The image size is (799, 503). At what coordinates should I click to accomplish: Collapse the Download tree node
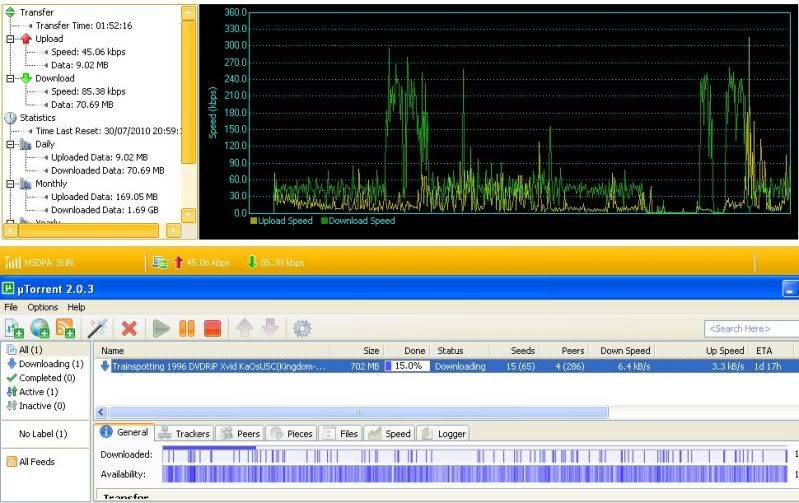pyautogui.click(x=10, y=78)
